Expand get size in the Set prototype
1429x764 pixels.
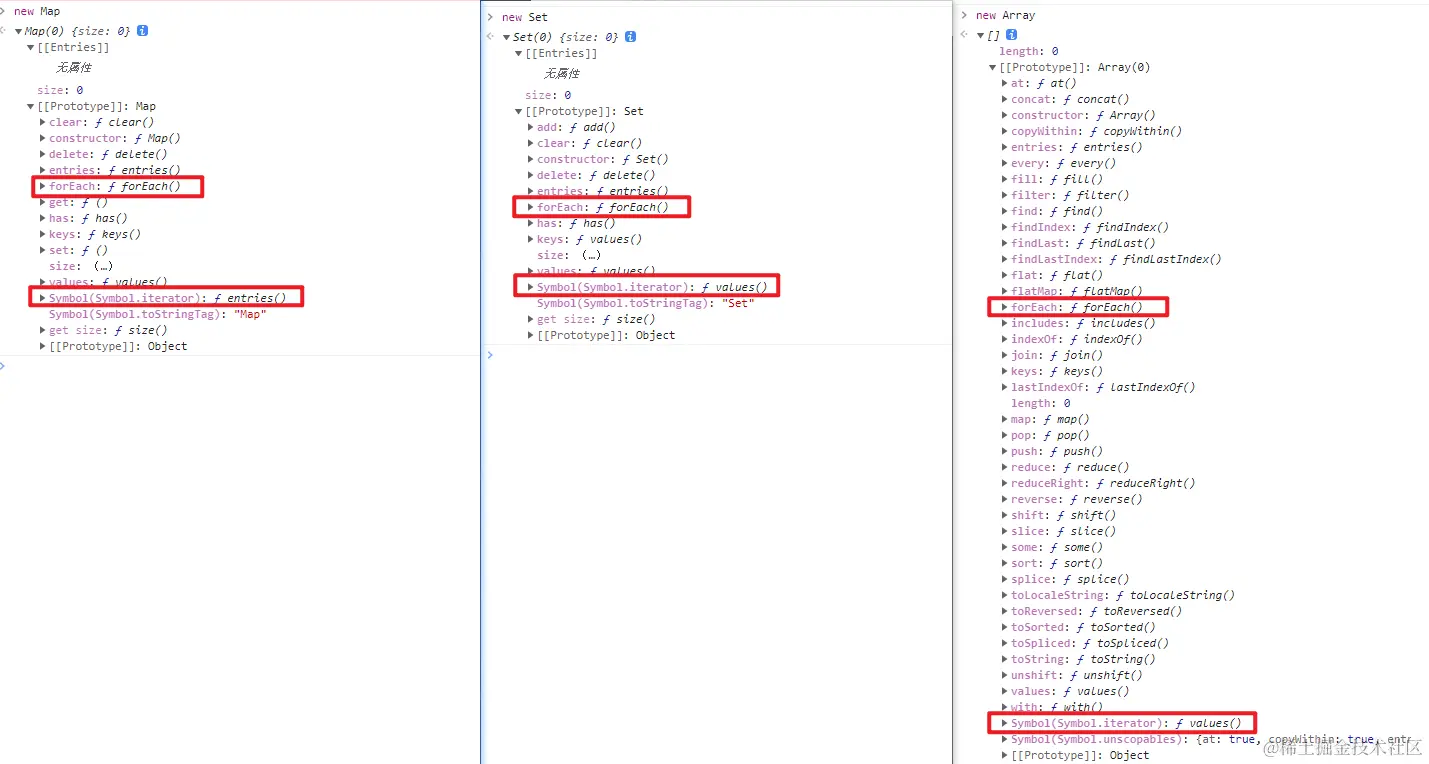[531, 320]
